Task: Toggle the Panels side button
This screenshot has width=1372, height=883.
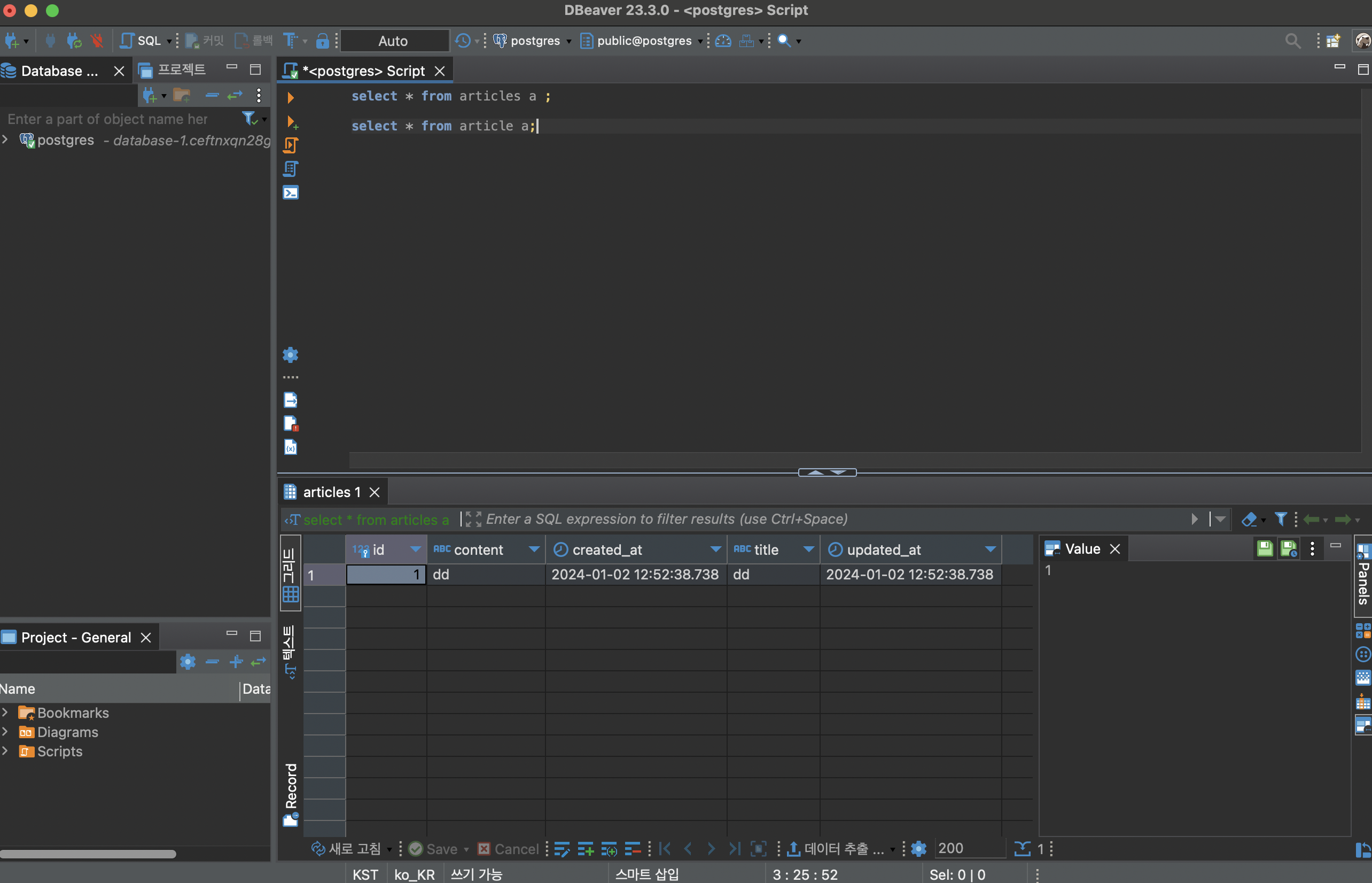Action: [1363, 575]
